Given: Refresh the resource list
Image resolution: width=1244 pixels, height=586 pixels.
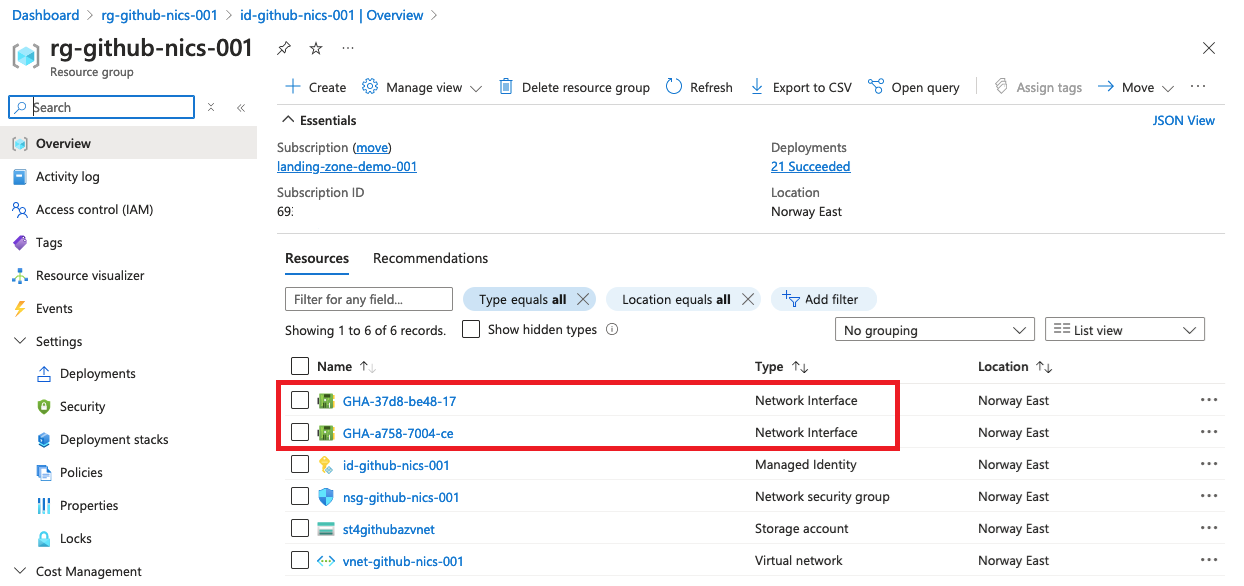Looking at the screenshot, I should [x=699, y=87].
